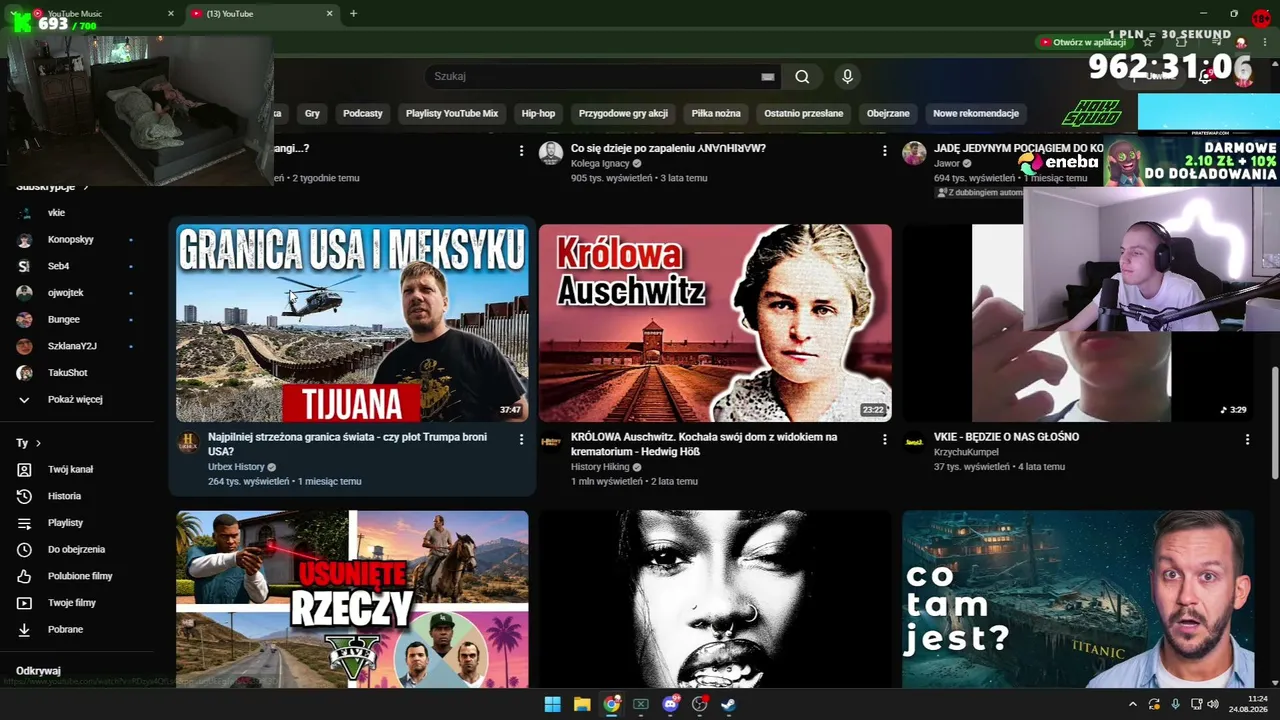1280x720 pixels.
Task: Open 'VKIE - BĘDZIE O NAS GŁOŚNO' title
Action: (x=1006, y=437)
